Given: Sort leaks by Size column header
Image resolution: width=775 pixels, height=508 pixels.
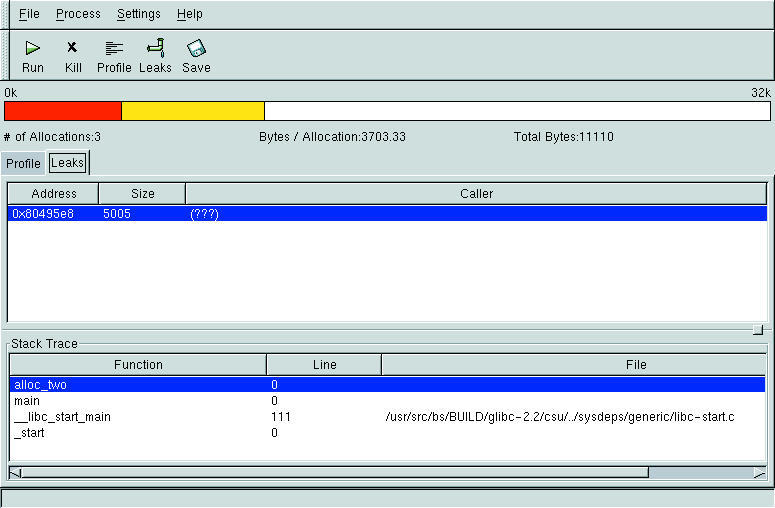Looking at the screenshot, I should click(x=142, y=194).
